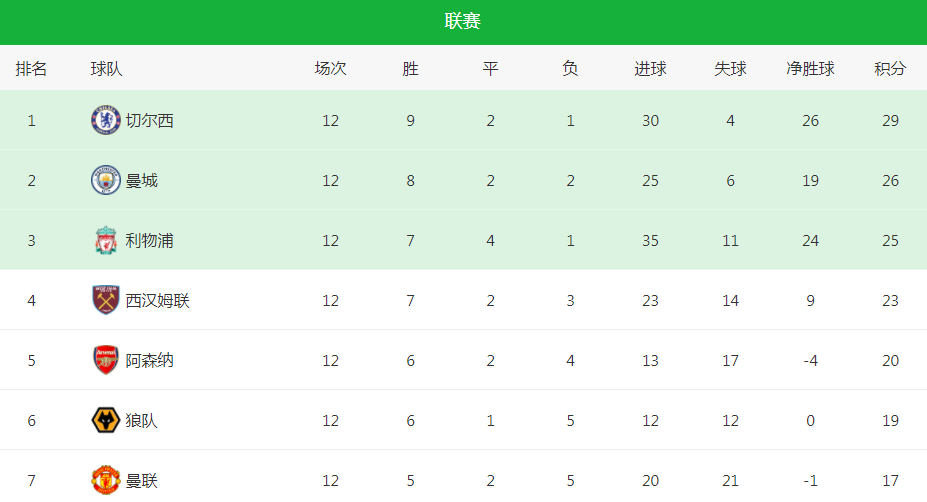Select the 西汉姆联 team name
The height and width of the screenshot is (502, 927).
[157, 300]
